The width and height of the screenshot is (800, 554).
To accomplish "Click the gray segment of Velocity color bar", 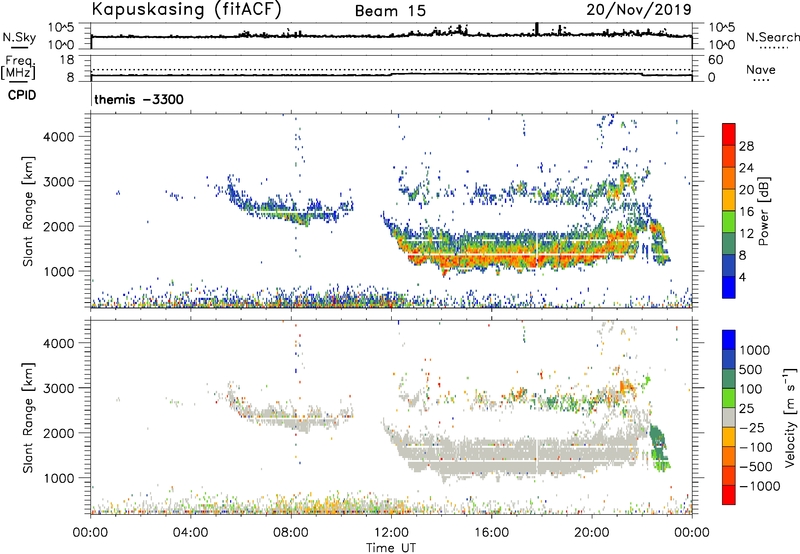I will [x=729, y=418].
